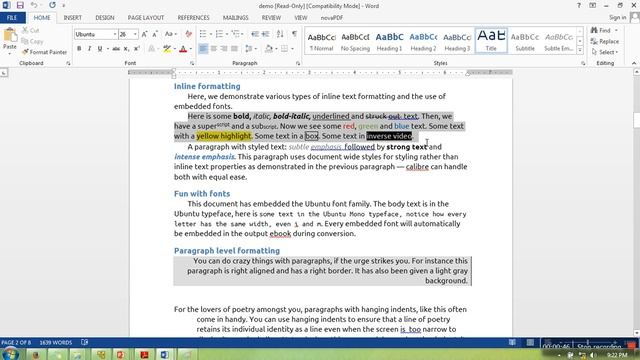Click the Bullets list icon
The height and width of the screenshot is (360, 640).
(203, 34)
